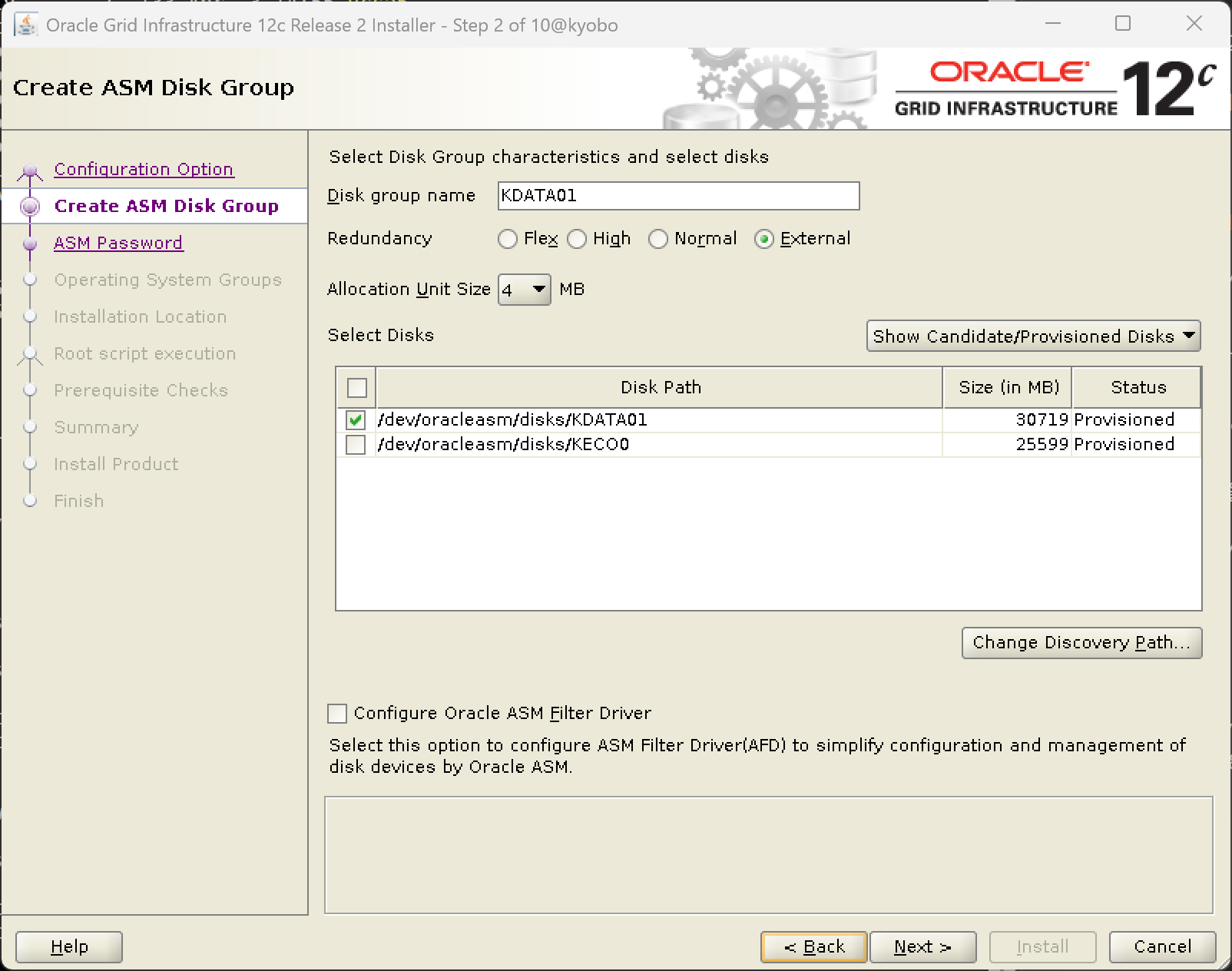Select External redundancy option
1232x971 pixels.
tap(764, 240)
